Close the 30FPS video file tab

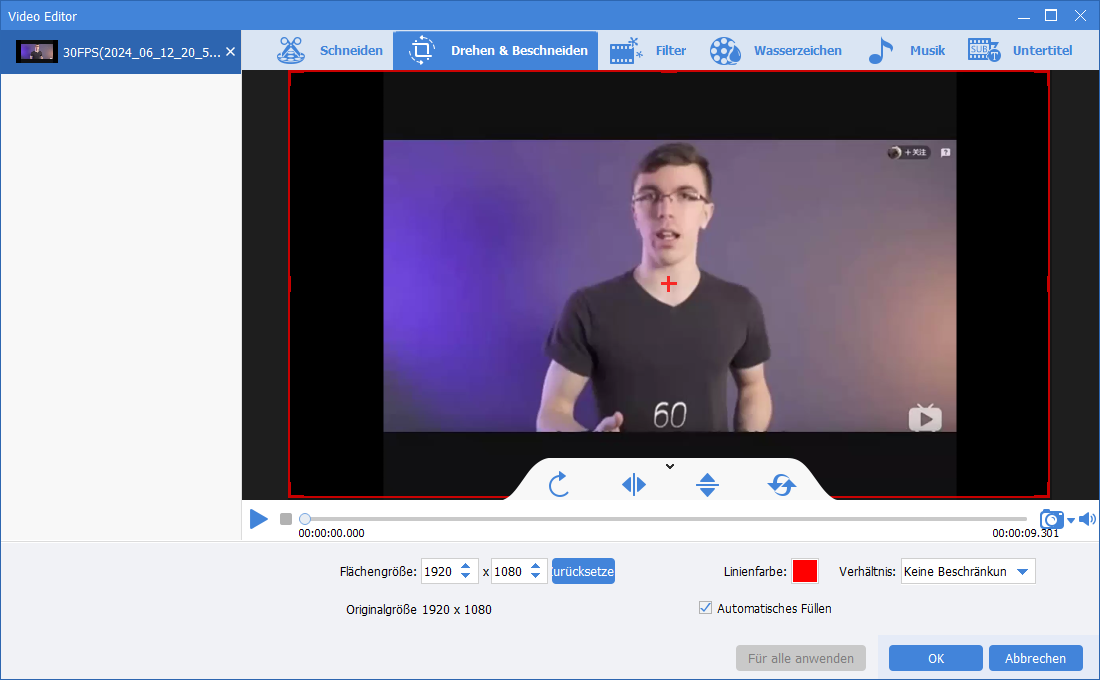coord(230,52)
